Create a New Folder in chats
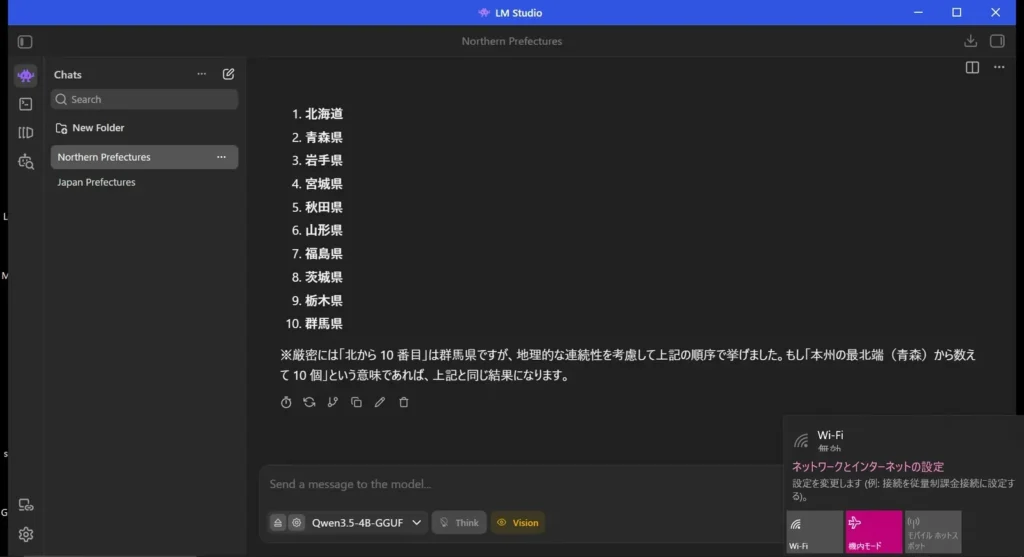The height and width of the screenshot is (557, 1024). pyautogui.click(x=90, y=128)
